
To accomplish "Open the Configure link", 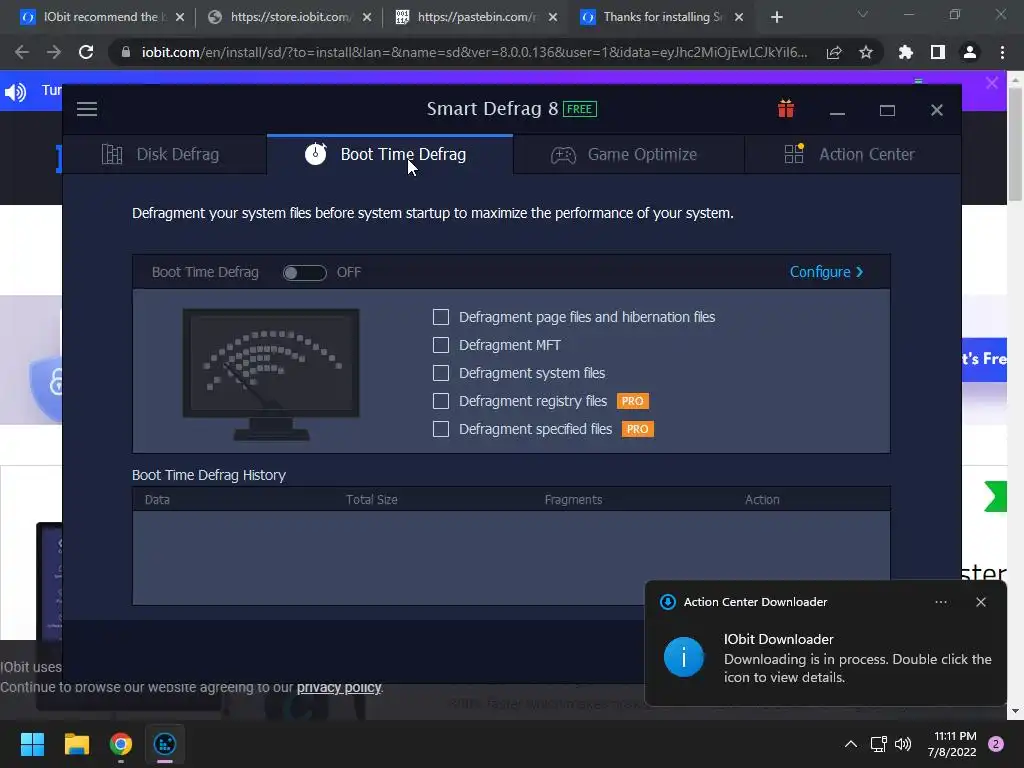I will (826, 272).
